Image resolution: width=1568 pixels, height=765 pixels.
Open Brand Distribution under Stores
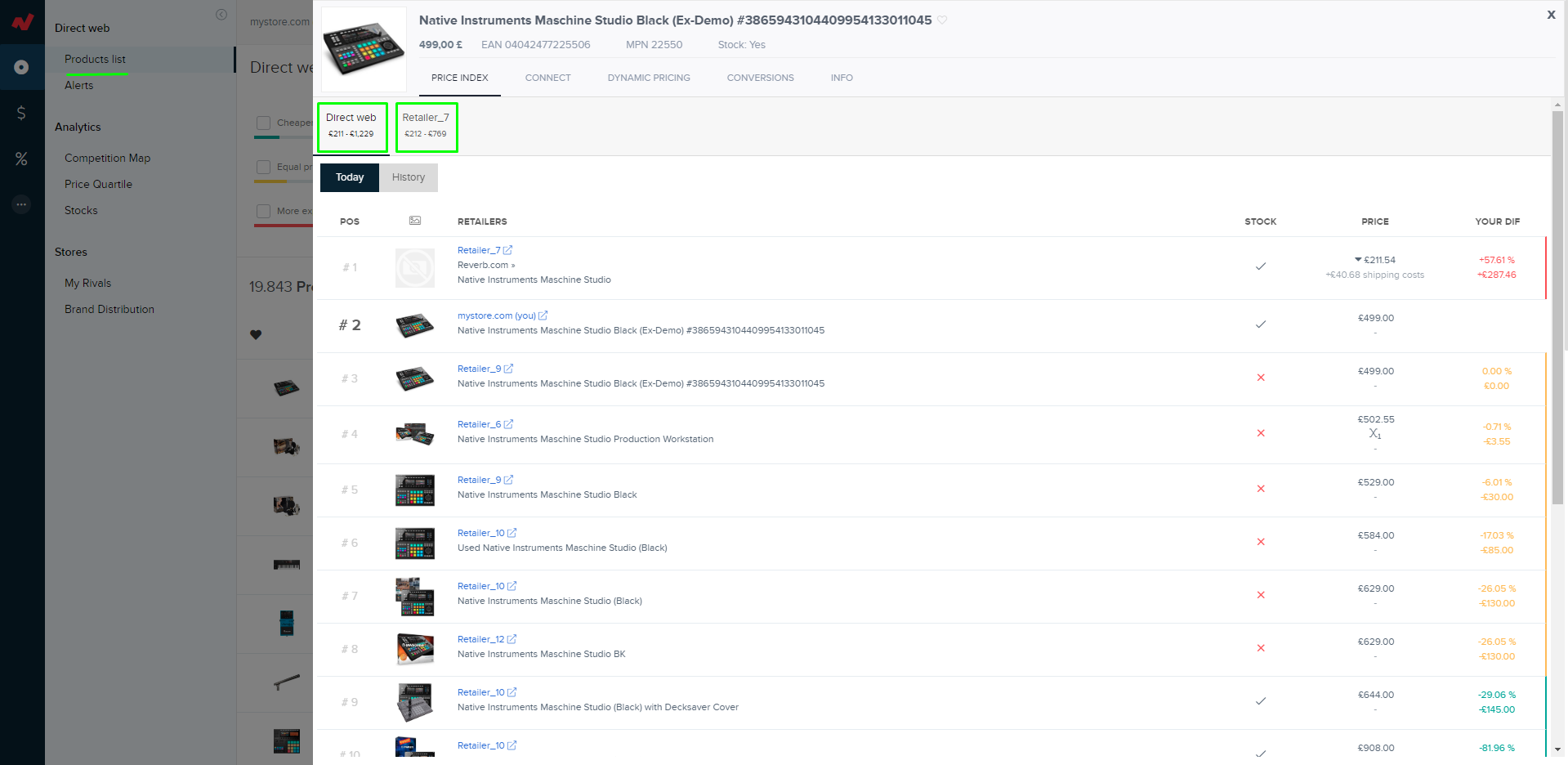(109, 309)
